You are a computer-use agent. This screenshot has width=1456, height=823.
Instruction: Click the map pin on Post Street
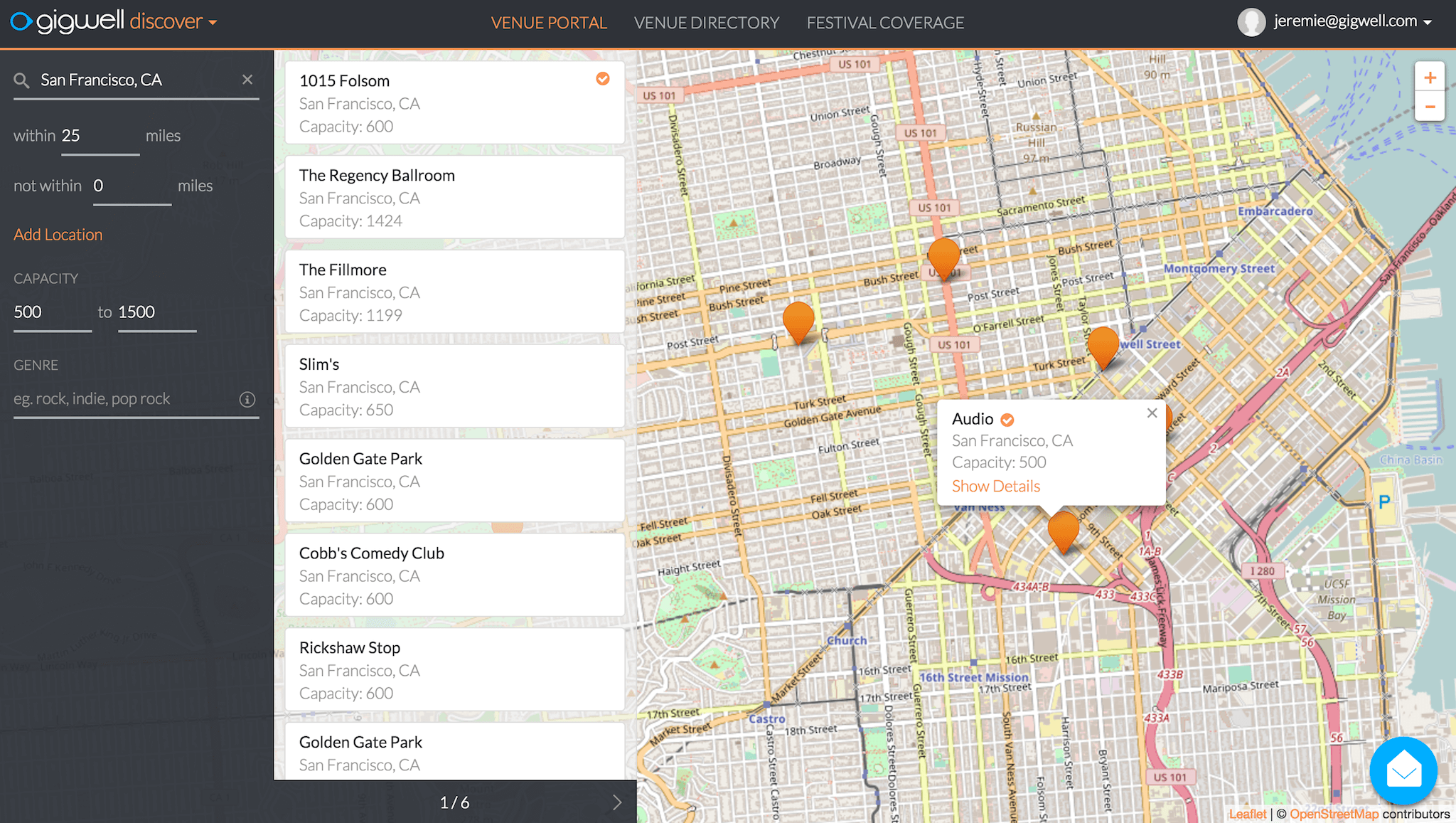point(798,320)
